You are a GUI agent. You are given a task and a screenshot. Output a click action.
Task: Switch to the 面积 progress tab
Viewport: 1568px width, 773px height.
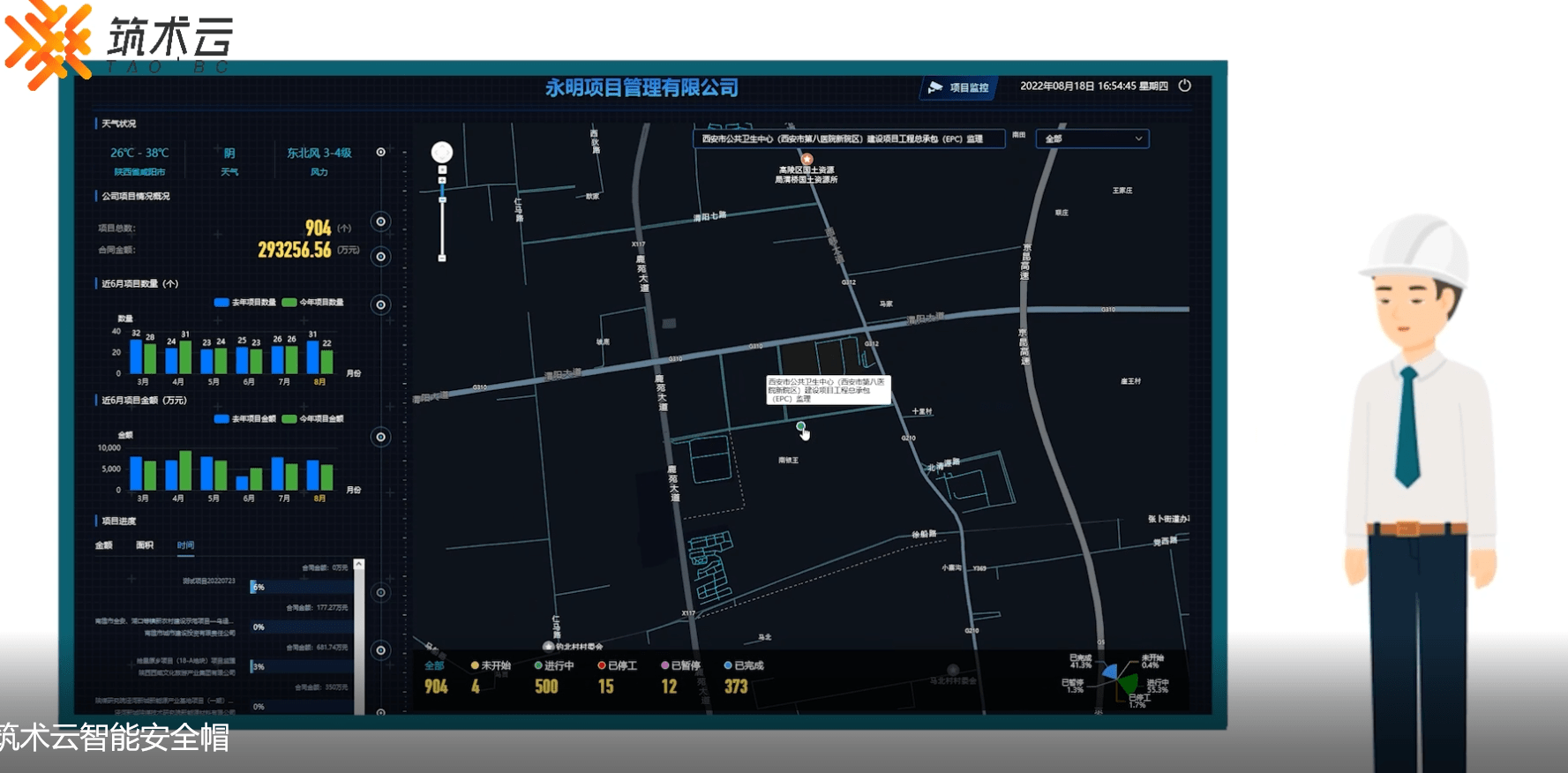(145, 545)
